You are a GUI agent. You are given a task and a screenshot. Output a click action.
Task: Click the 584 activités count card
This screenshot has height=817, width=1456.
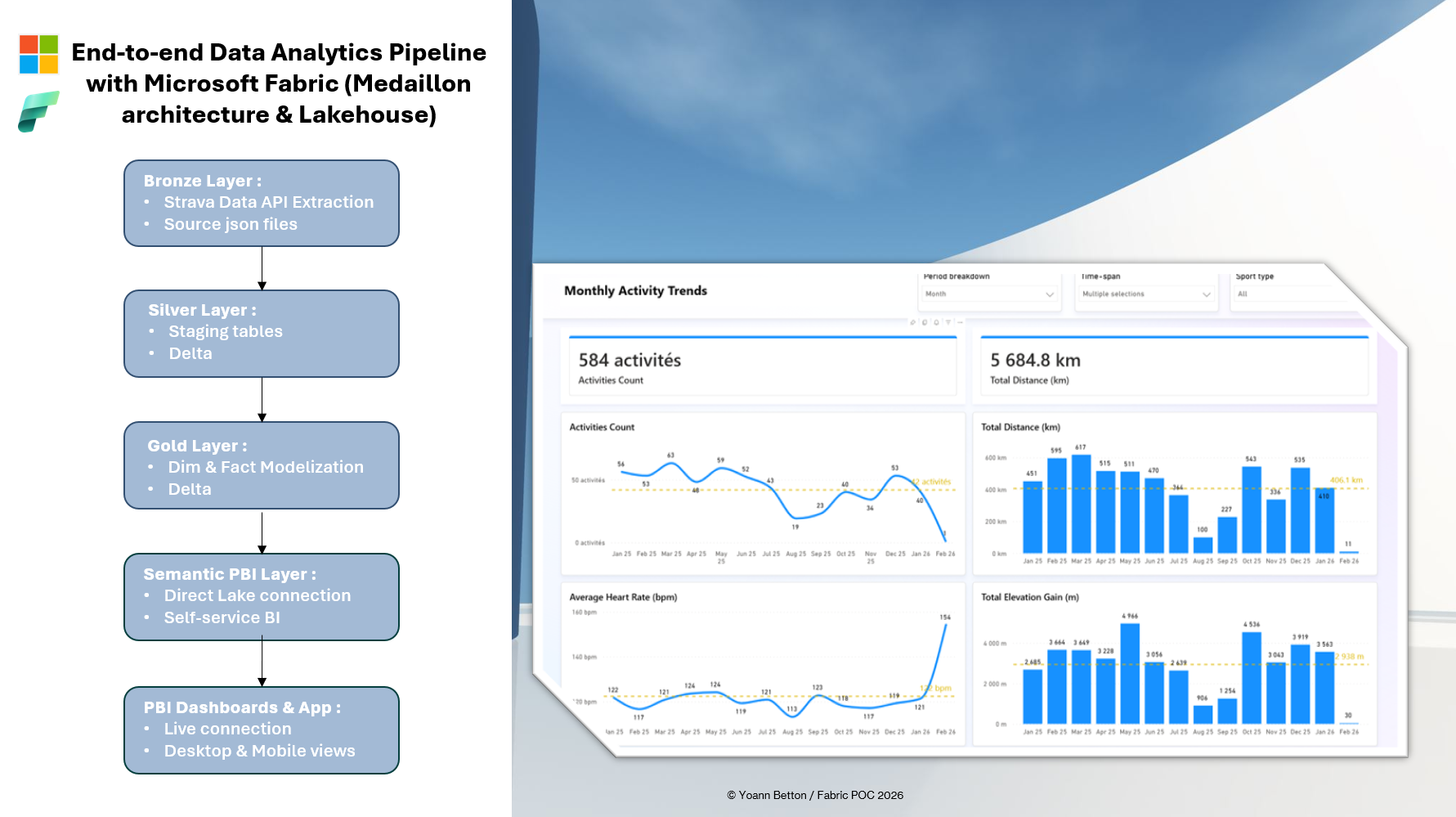pos(762,367)
